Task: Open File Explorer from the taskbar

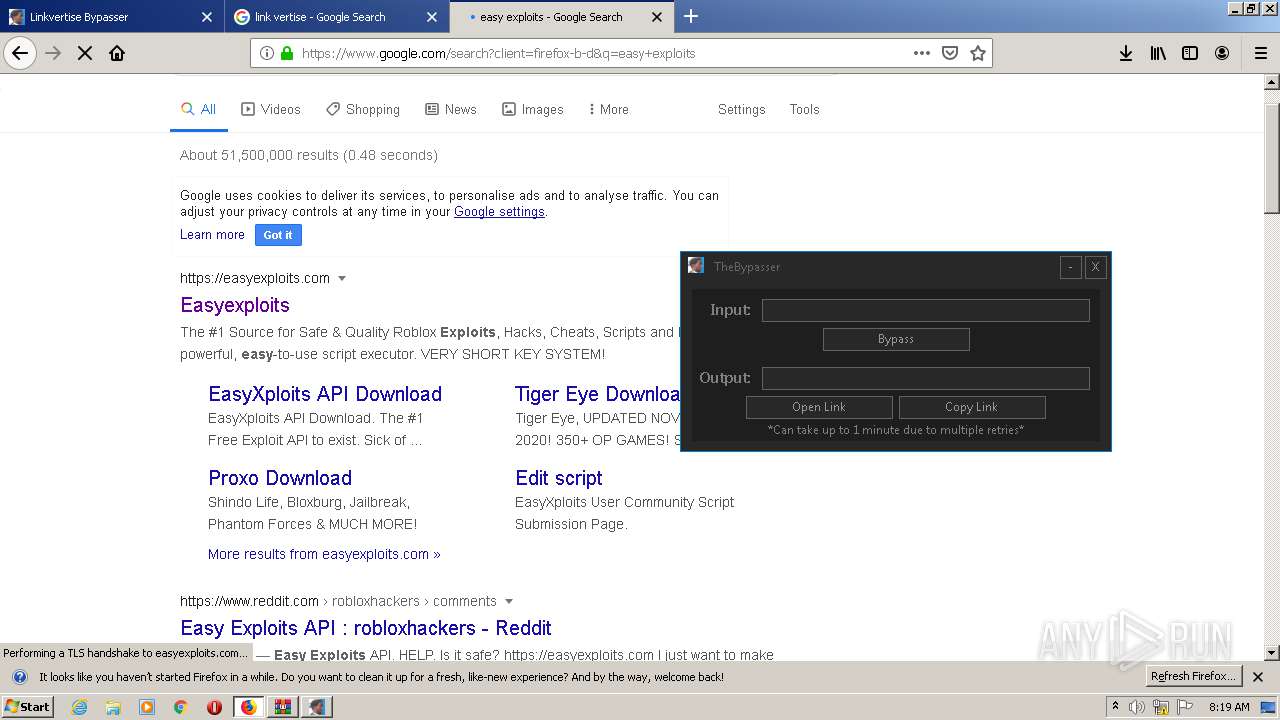Action: pyautogui.click(x=113, y=707)
